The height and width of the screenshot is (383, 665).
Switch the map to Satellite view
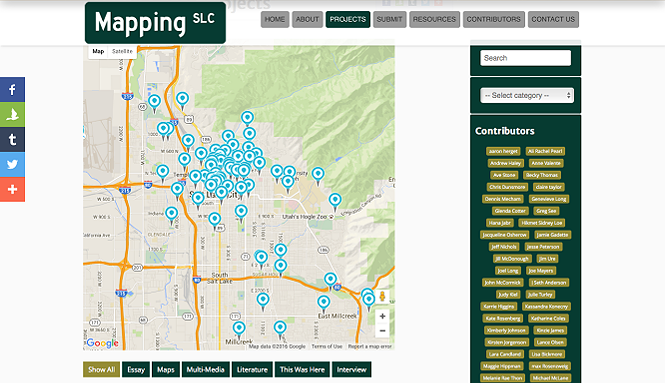click(122, 51)
